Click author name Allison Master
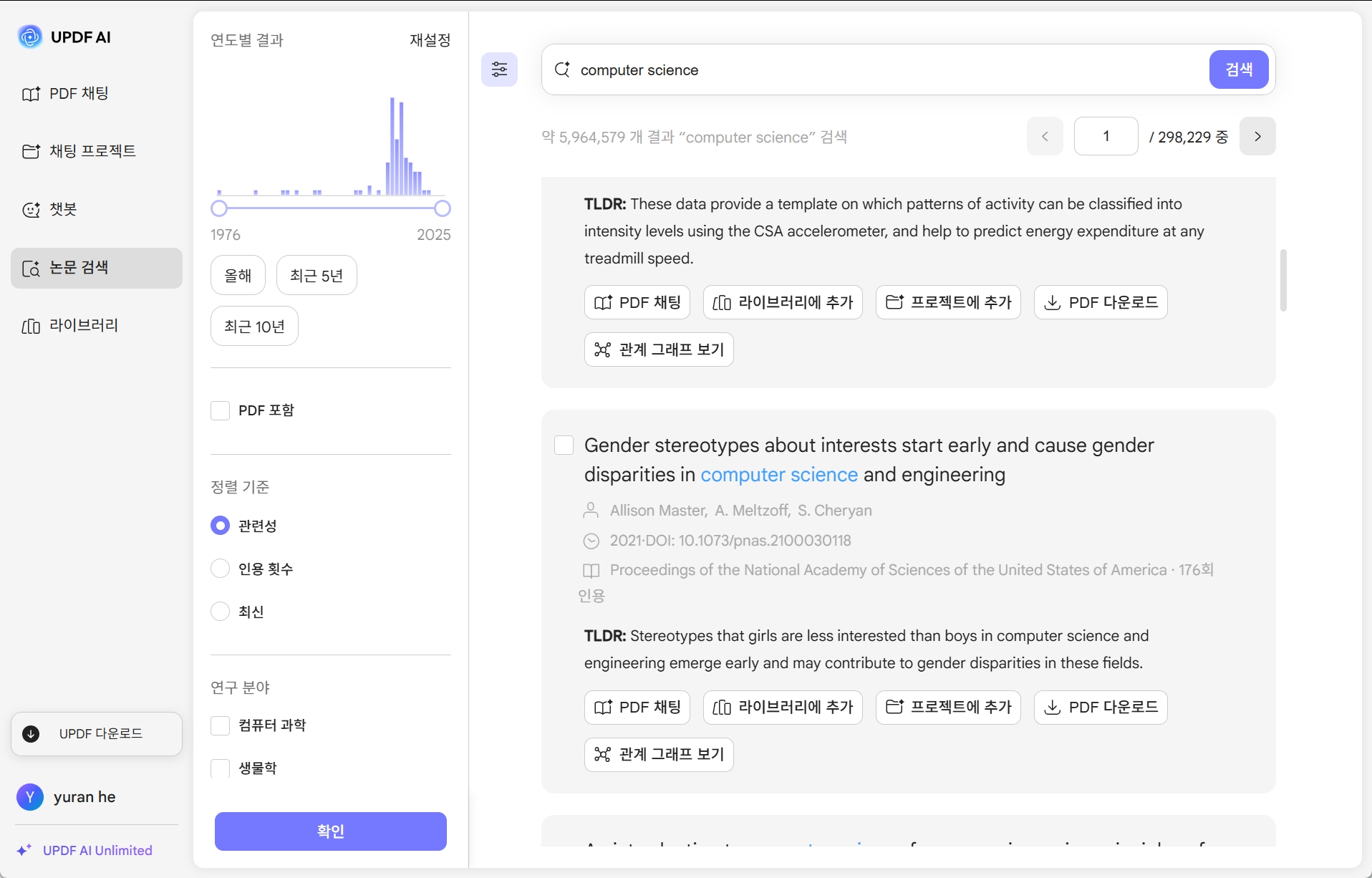The height and width of the screenshot is (878, 1372). tap(657, 511)
